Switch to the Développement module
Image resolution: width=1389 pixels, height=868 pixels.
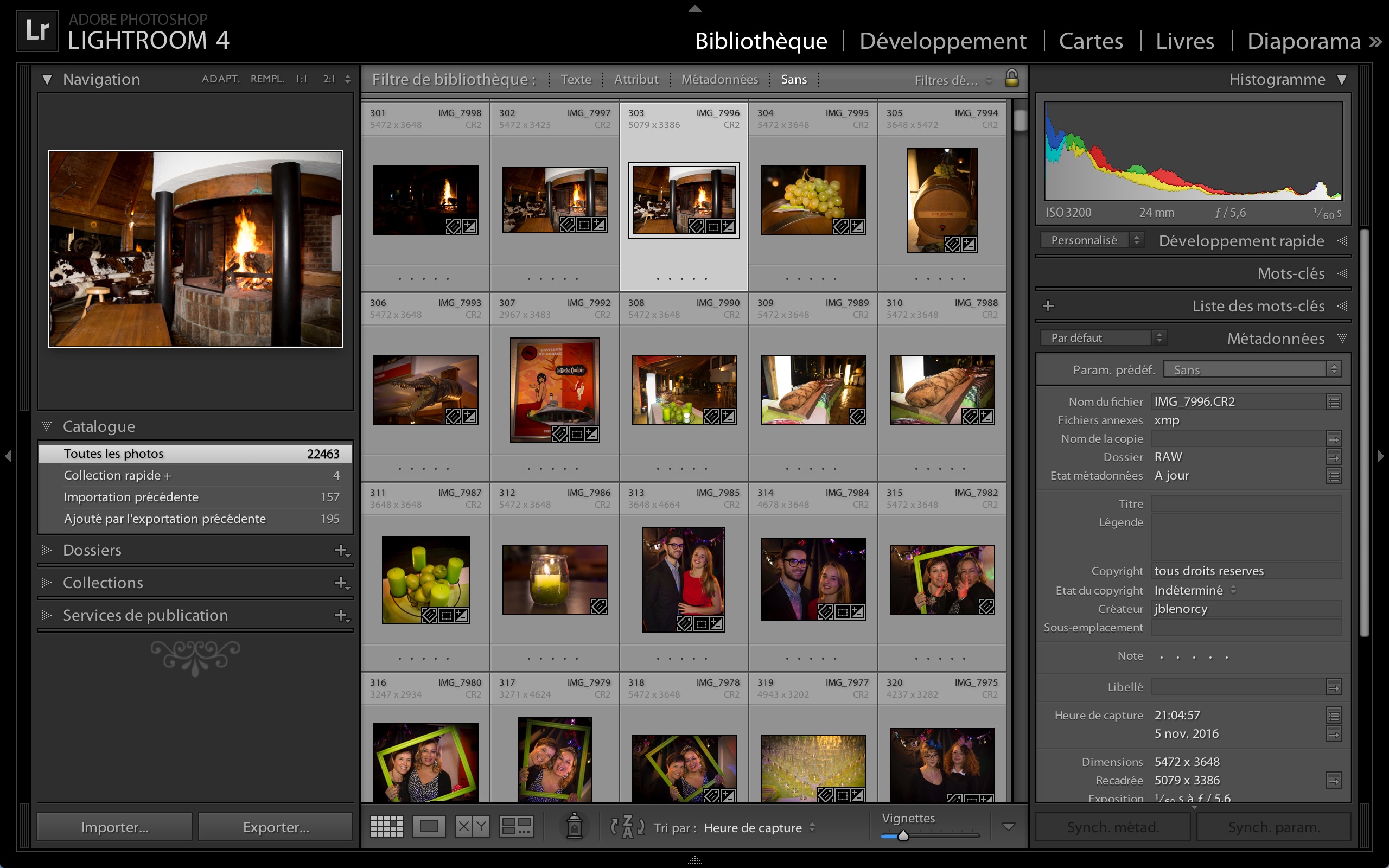pos(942,41)
